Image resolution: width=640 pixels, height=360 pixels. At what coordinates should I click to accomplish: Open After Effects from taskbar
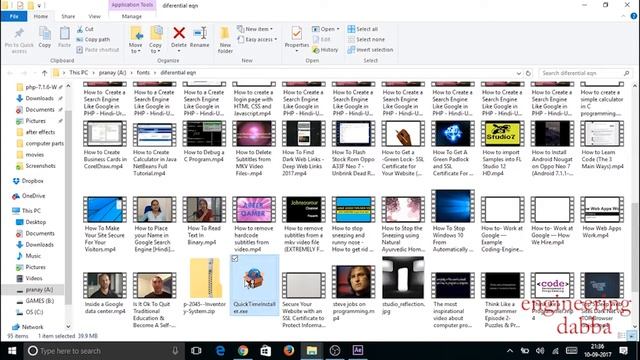point(358,351)
